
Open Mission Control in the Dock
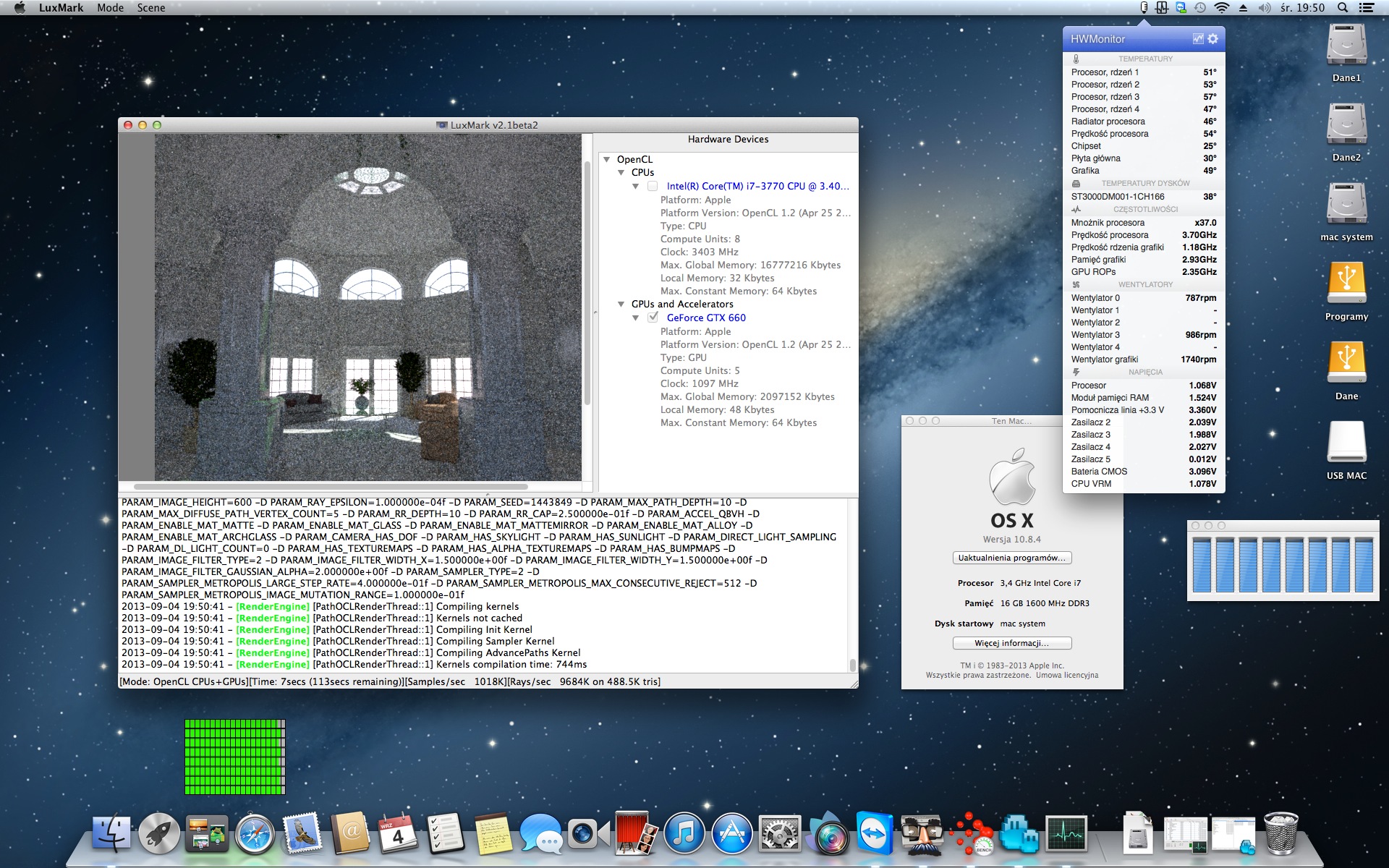pos(207,833)
